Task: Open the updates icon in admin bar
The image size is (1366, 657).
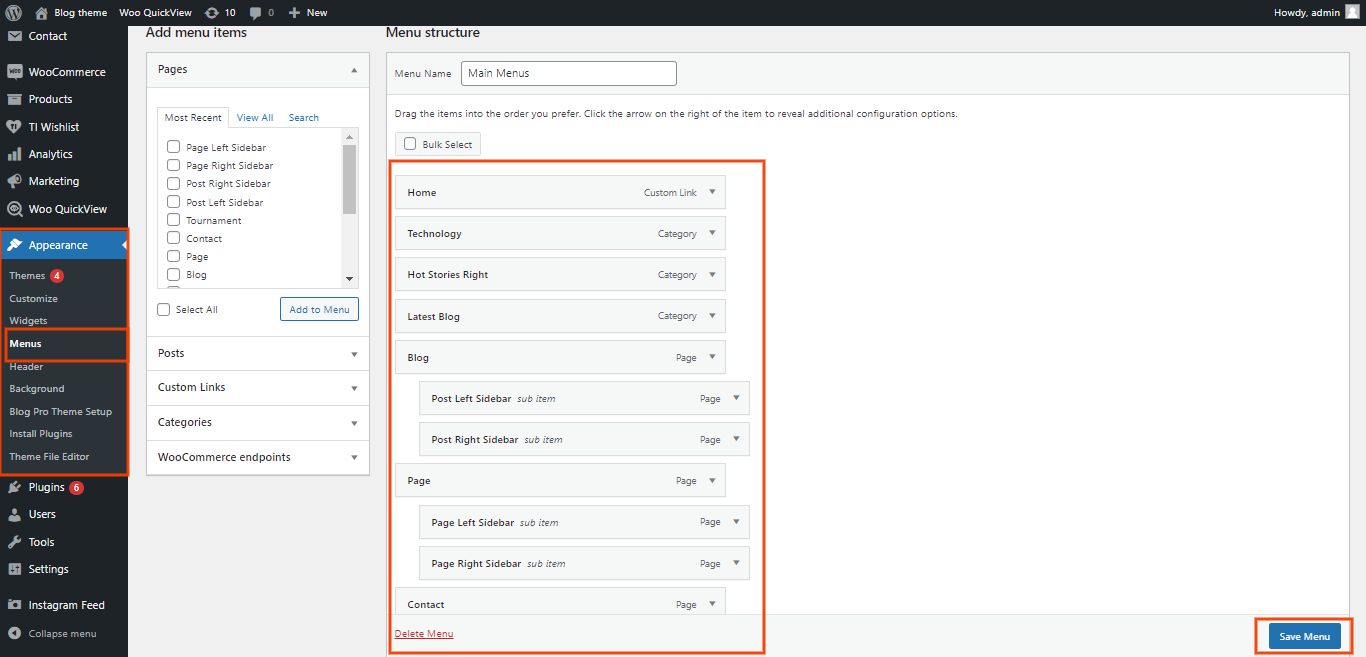Action: tap(211, 13)
